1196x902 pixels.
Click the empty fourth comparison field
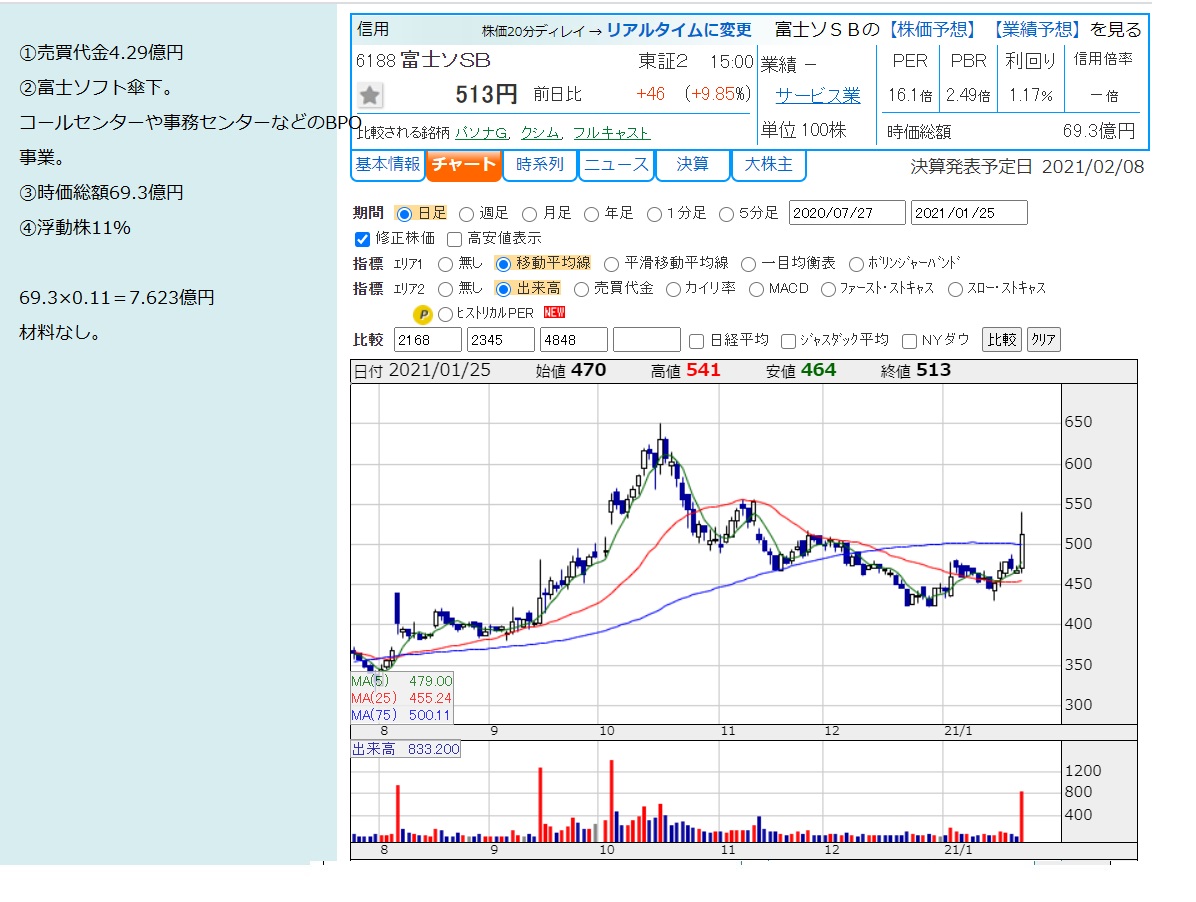[x=647, y=340]
